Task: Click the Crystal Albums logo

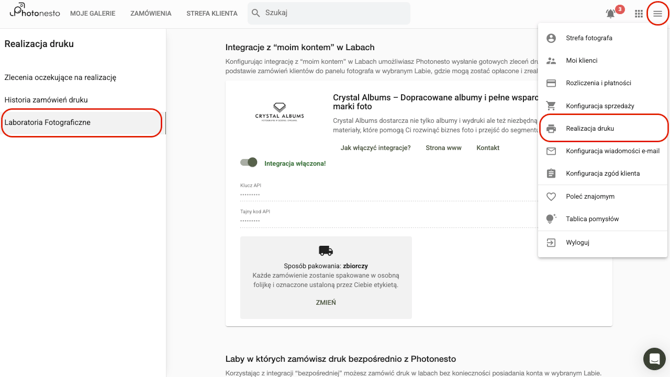Action: (x=279, y=112)
